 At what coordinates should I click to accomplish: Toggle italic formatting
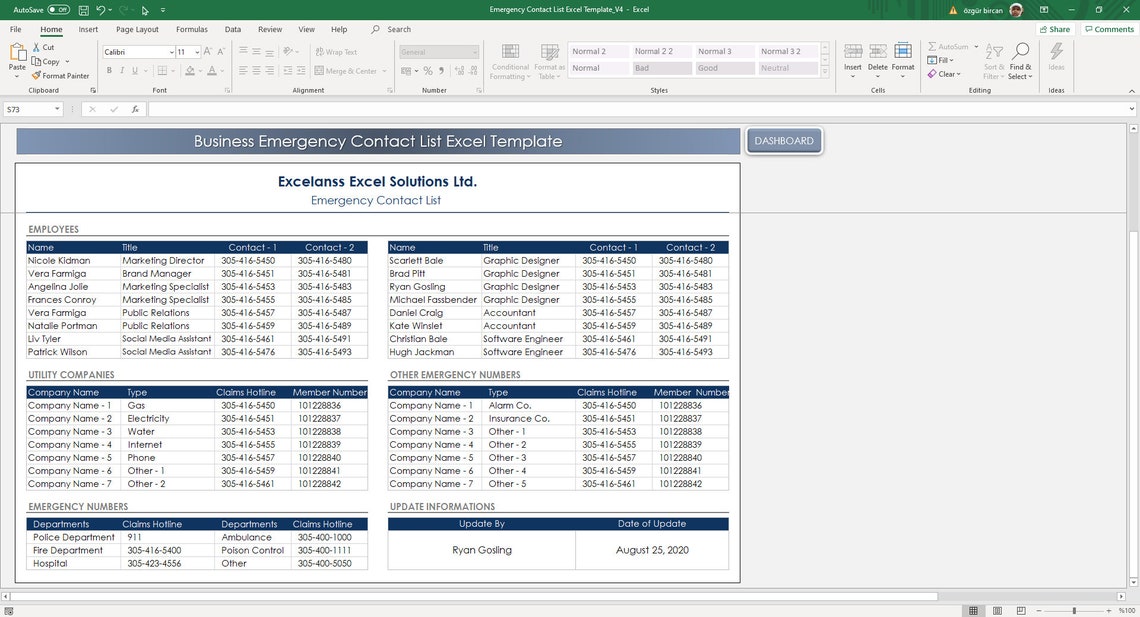(120, 70)
